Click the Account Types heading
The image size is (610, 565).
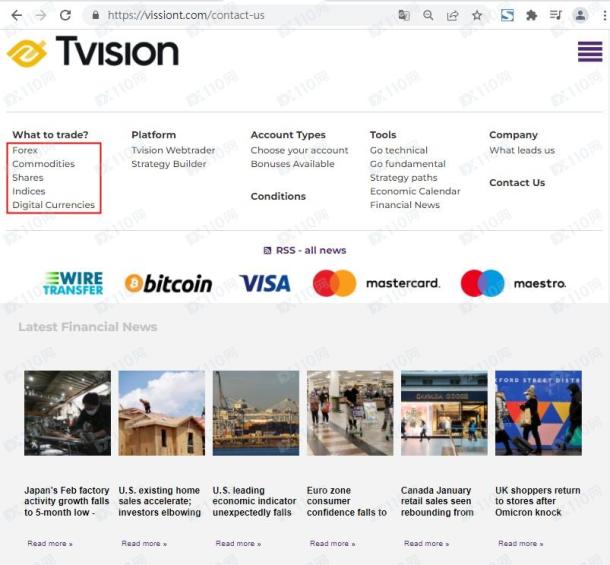[288, 135]
